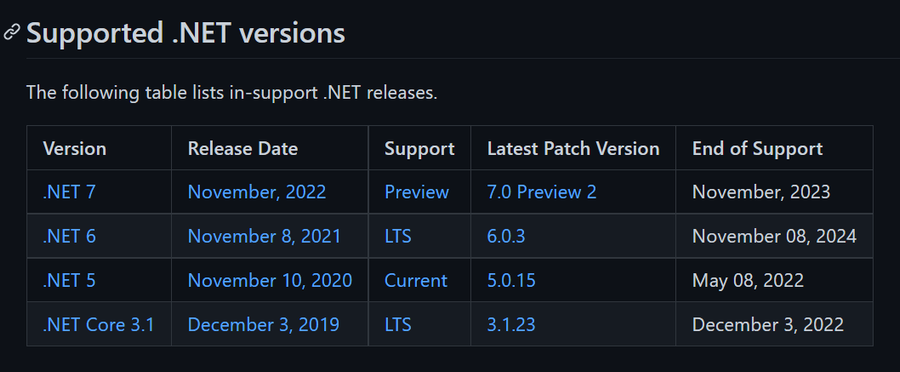Click the LTS link for .NET Core 3.1
Image resolution: width=900 pixels, height=372 pixels.
click(x=398, y=324)
